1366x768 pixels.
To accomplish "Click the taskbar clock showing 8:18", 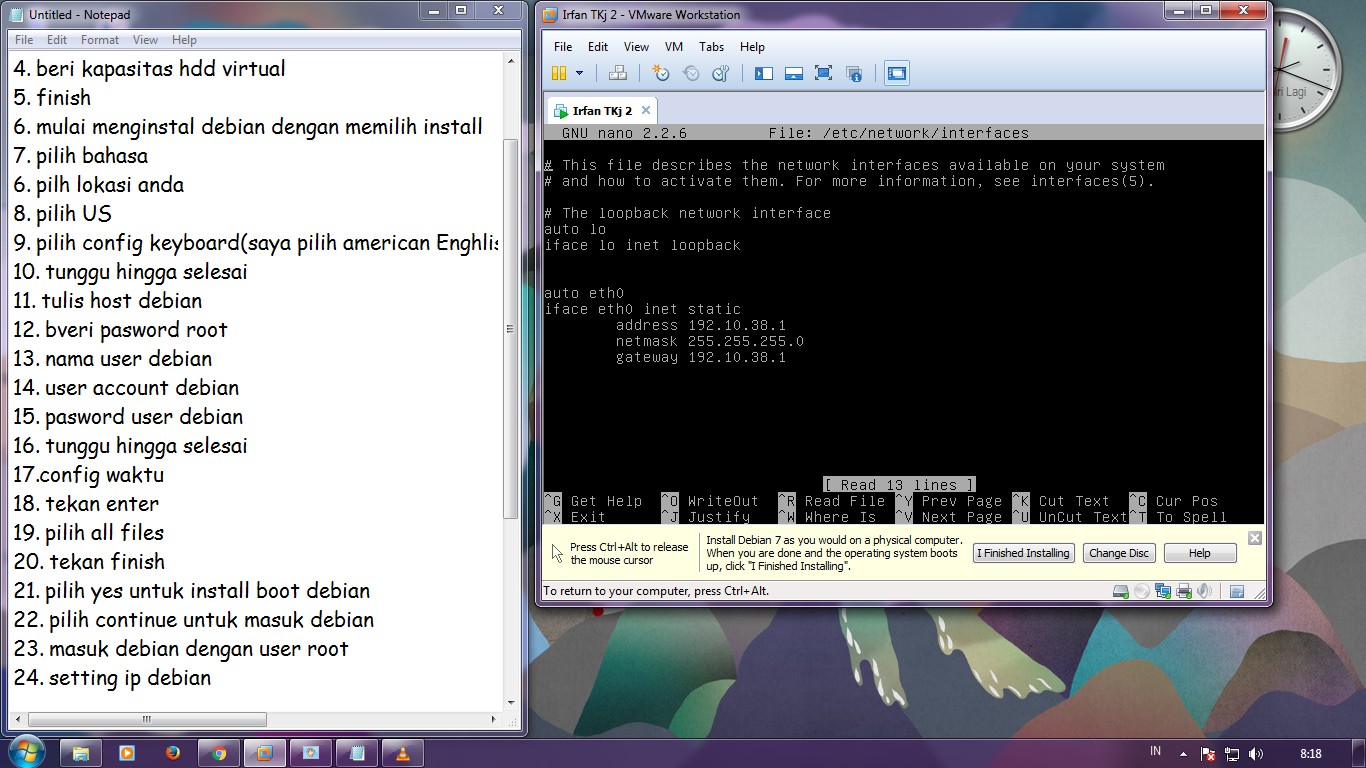I will click(1310, 753).
